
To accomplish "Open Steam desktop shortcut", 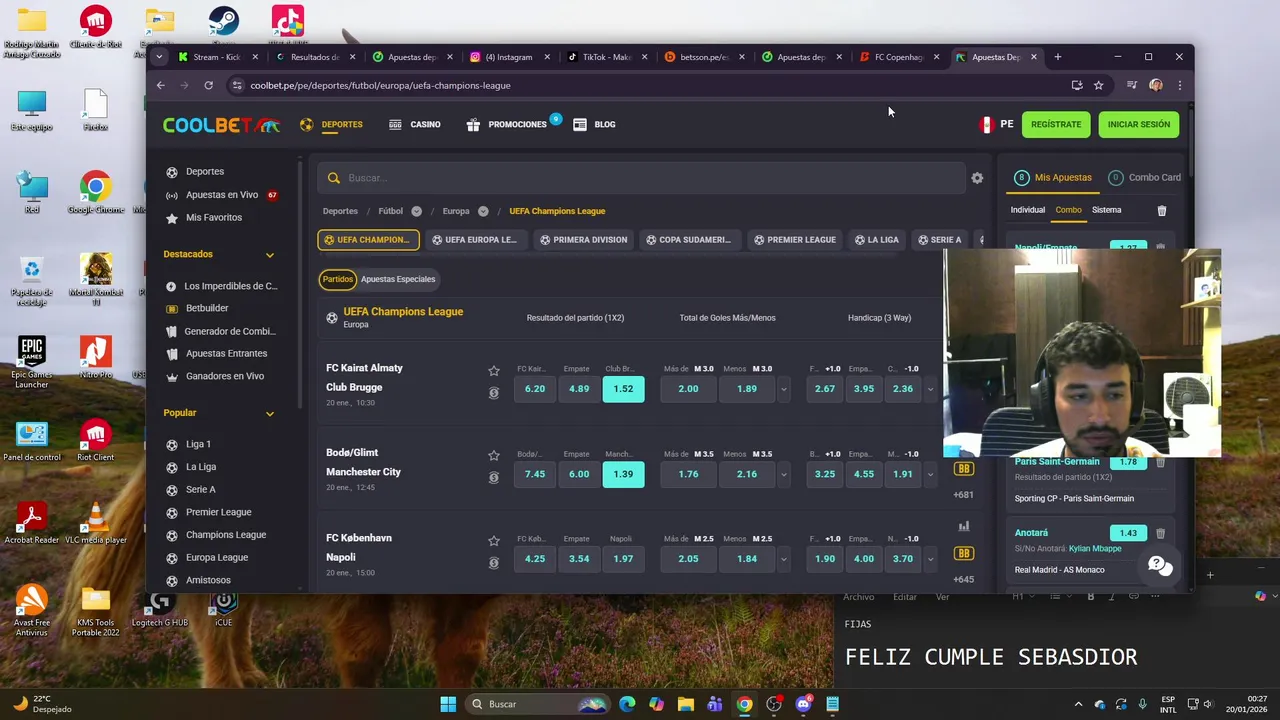I will (223, 24).
